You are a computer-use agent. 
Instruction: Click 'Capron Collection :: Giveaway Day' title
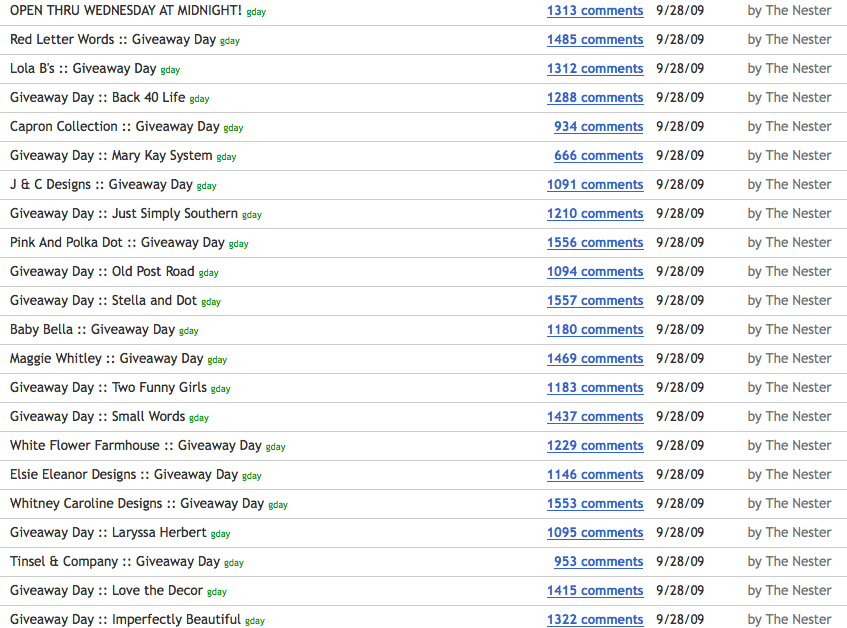tap(115, 126)
